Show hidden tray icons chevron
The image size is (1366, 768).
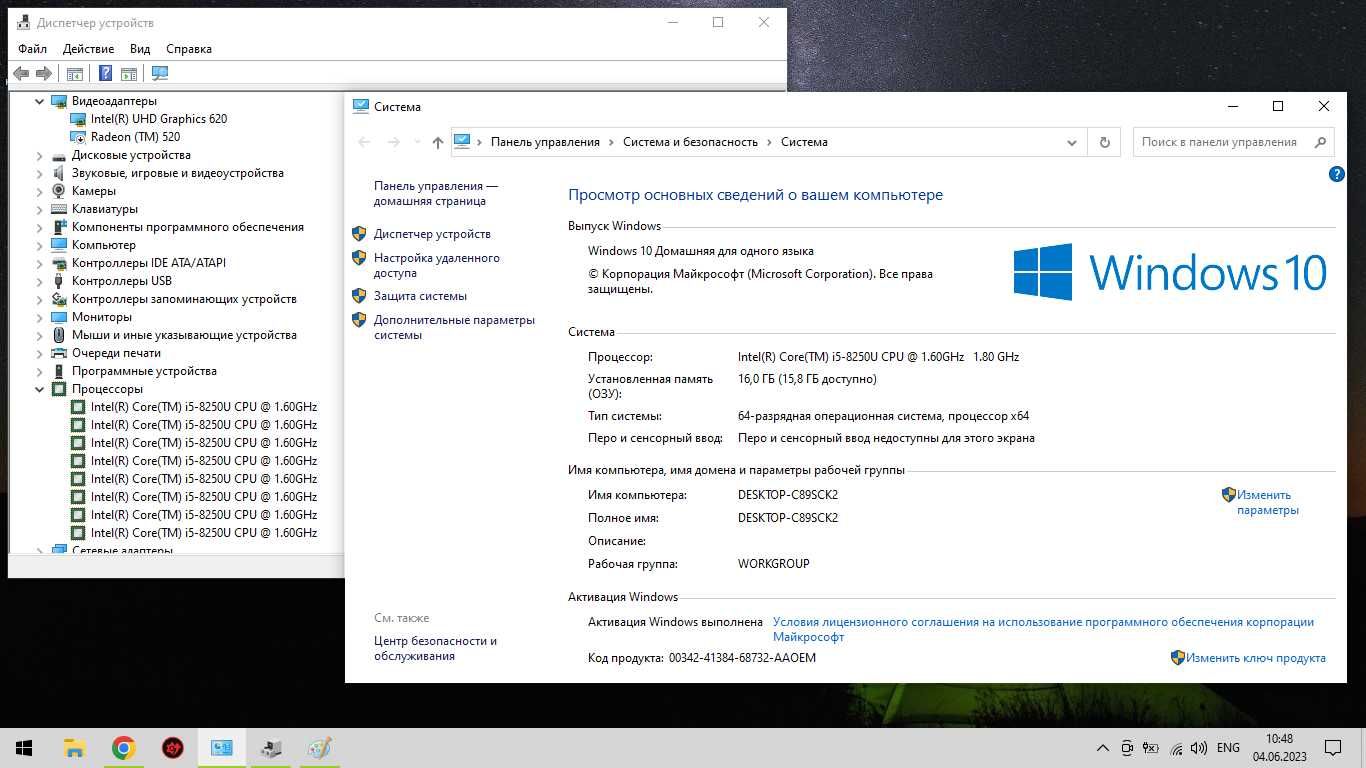(1103, 748)
